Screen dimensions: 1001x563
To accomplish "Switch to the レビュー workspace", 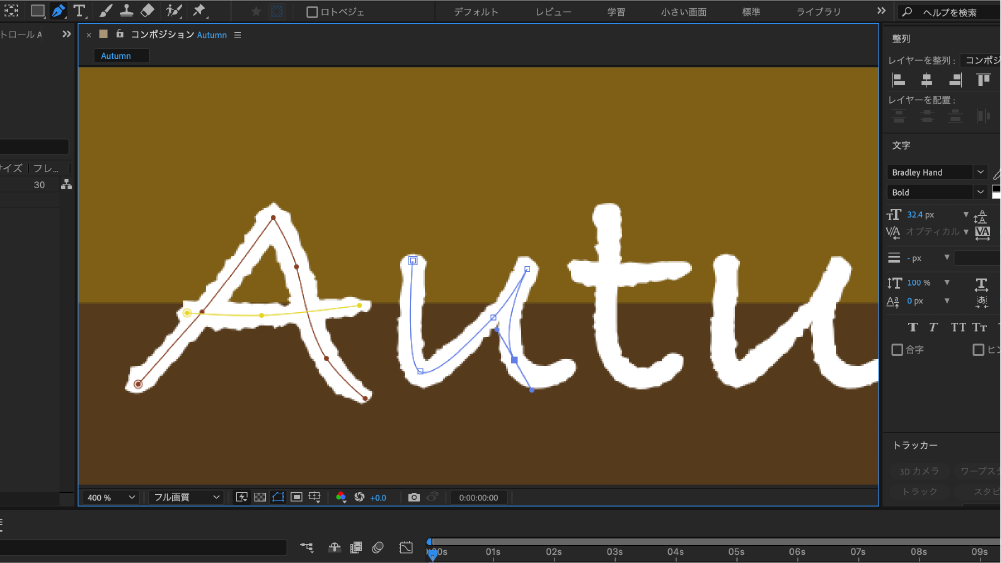I will [553, 12].
